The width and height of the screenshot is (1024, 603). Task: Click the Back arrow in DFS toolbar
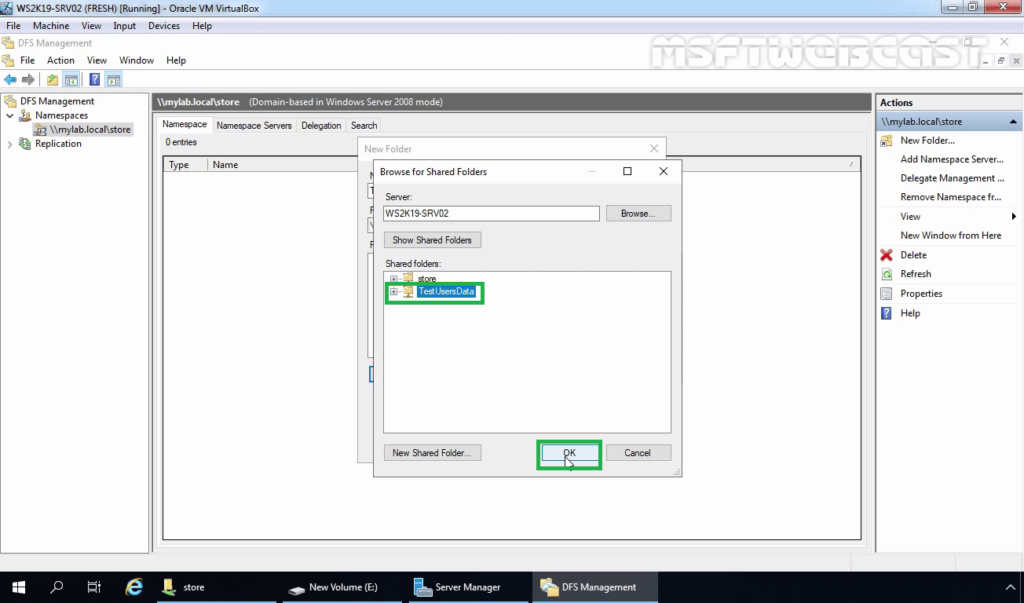pyautogui.click(x=10, y=80)
